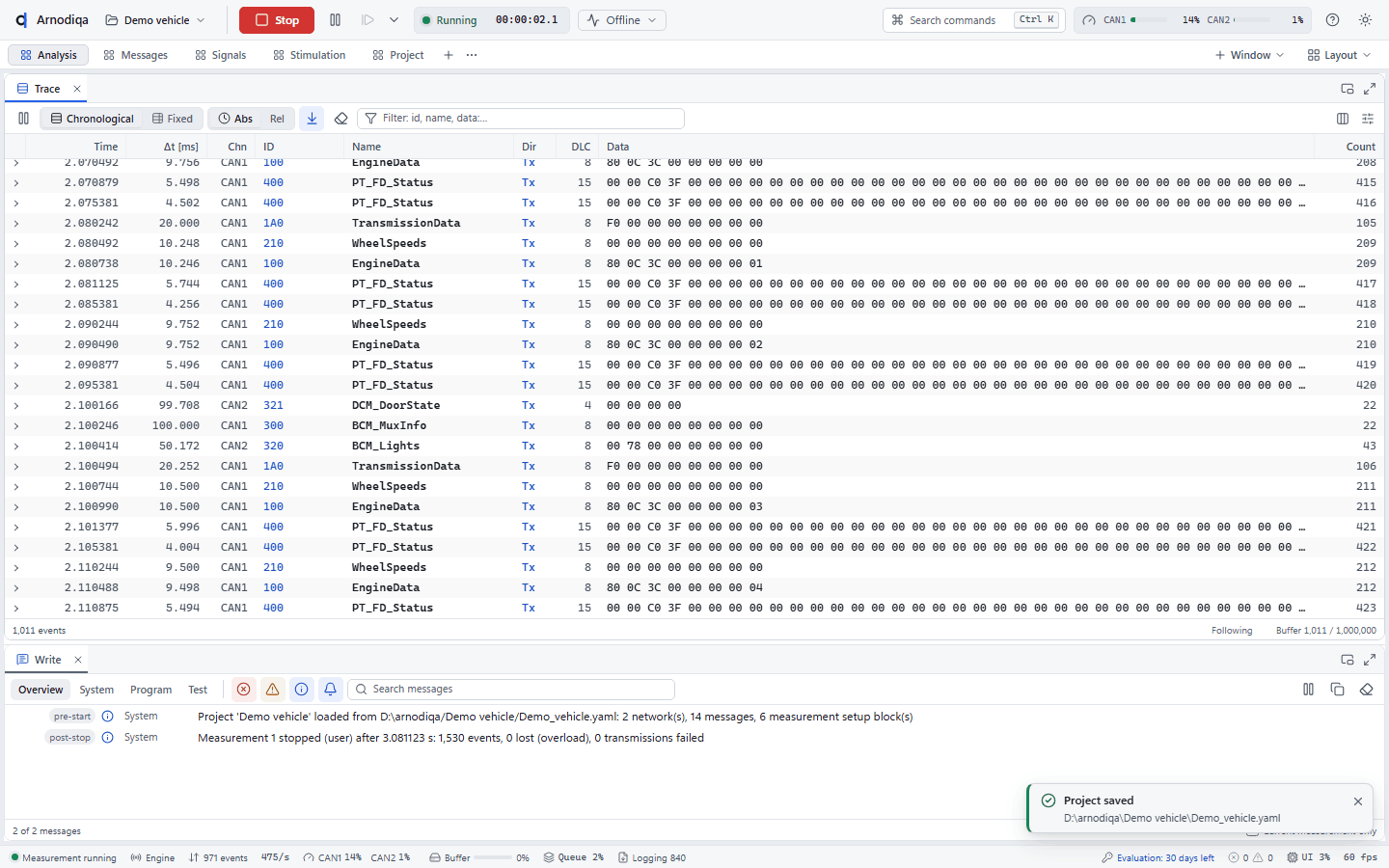
Task: Click the Trace filter input field
Action: (521, 119)
